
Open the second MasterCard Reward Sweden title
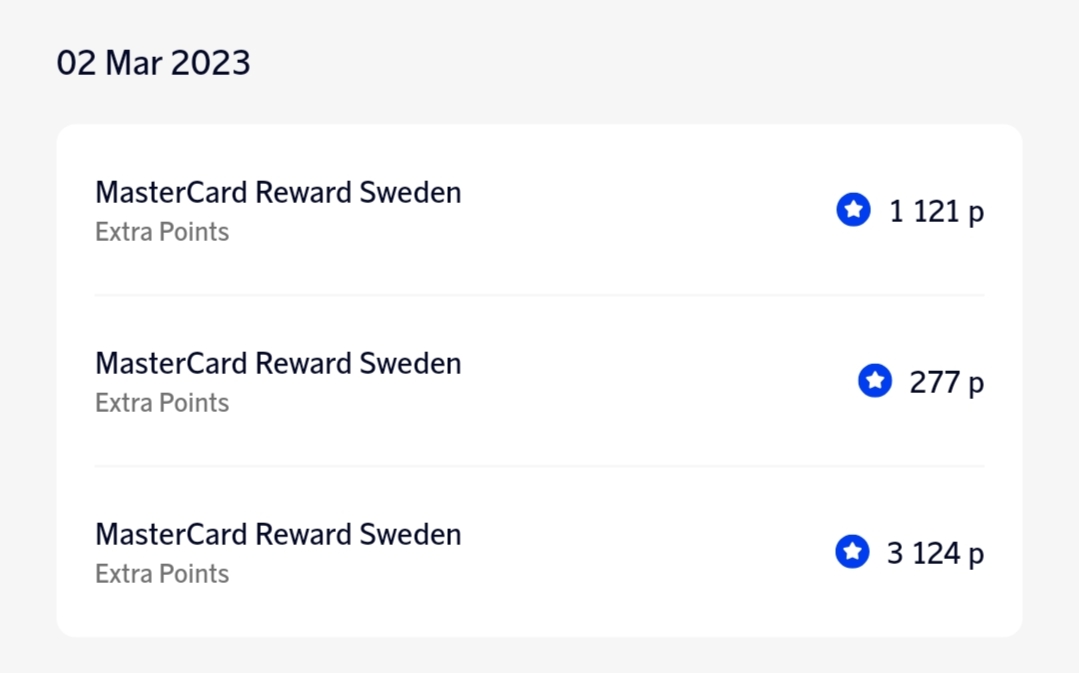coord(278,363)
